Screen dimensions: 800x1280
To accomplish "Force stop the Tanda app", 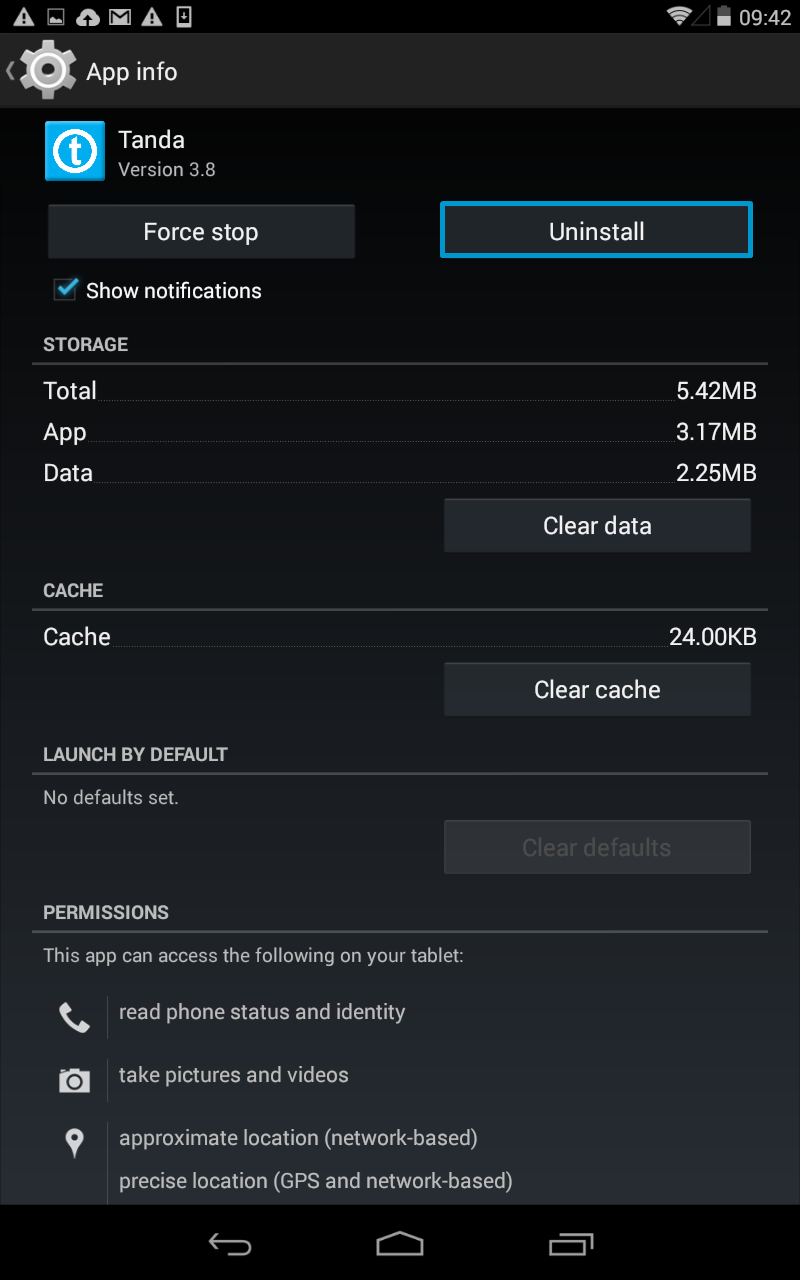I will [x=201, y=232].
